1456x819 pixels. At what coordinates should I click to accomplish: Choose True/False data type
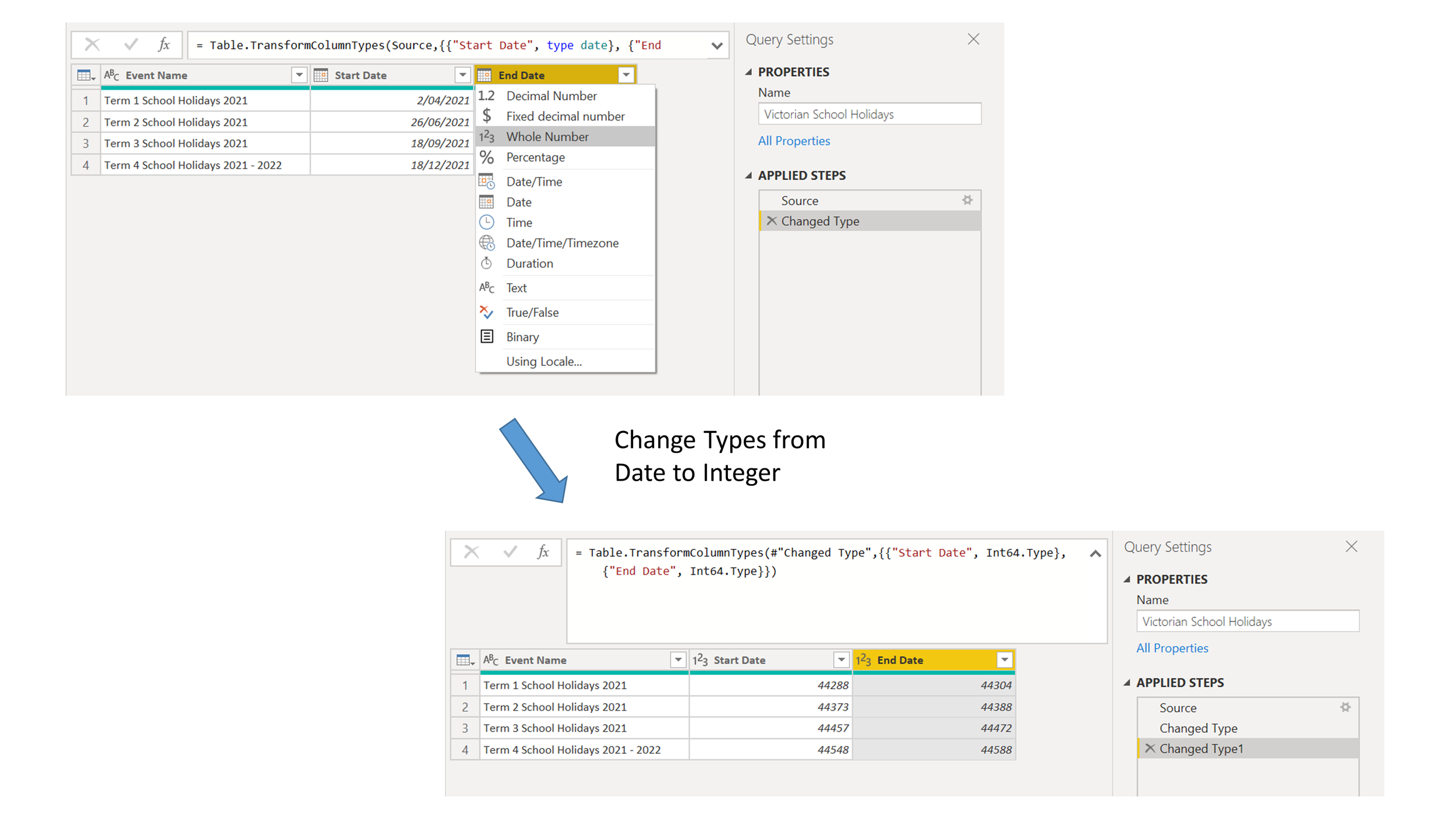pos(566,312)
